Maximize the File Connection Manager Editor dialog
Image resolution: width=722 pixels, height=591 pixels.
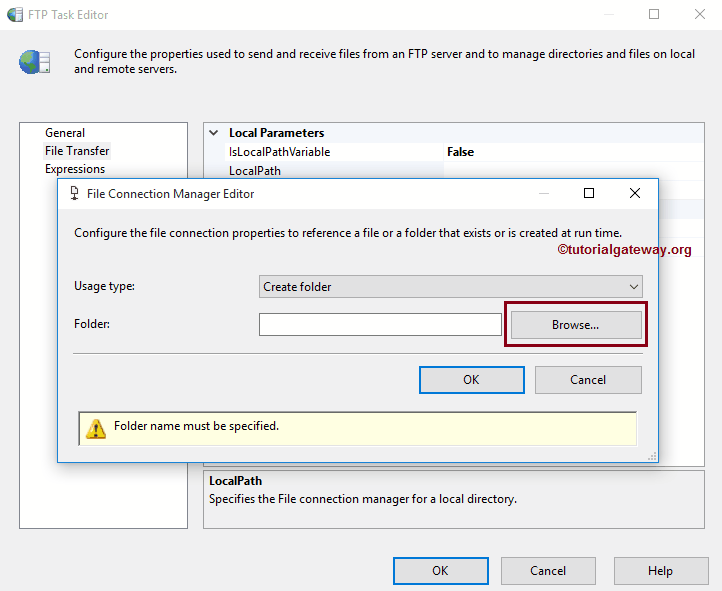click(589, 193)
